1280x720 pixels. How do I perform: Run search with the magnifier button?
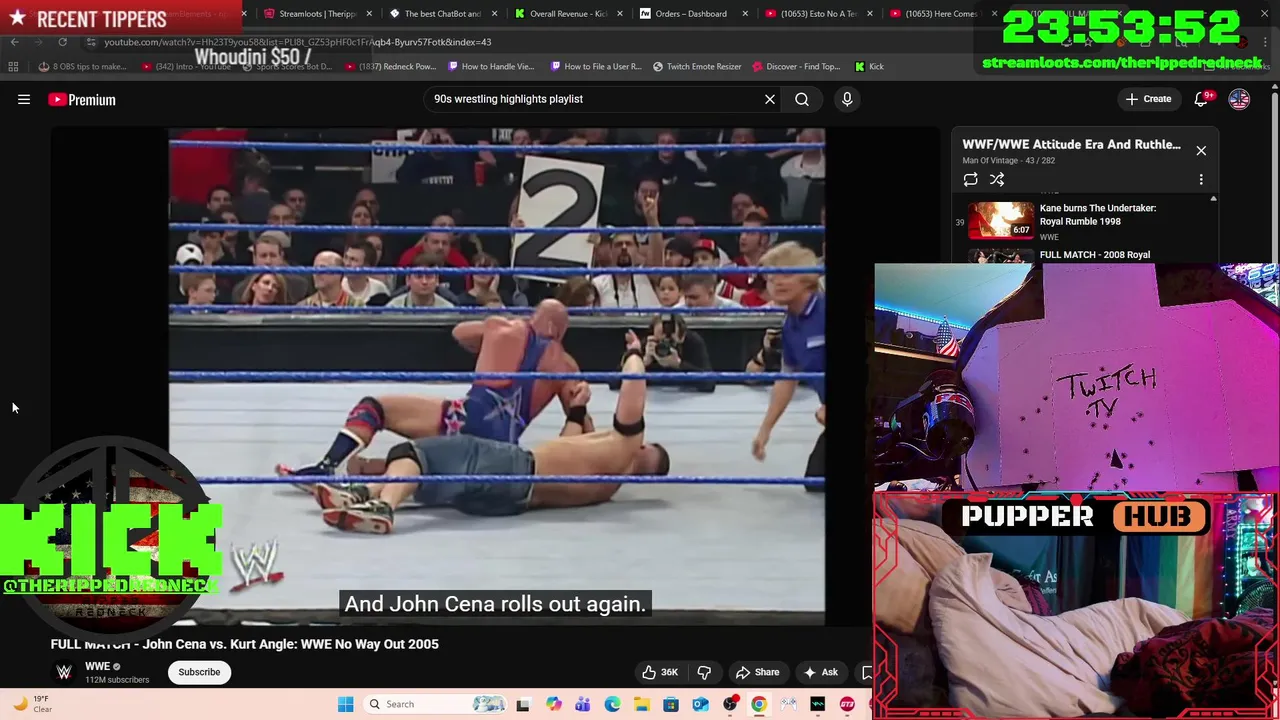[802, 99]
